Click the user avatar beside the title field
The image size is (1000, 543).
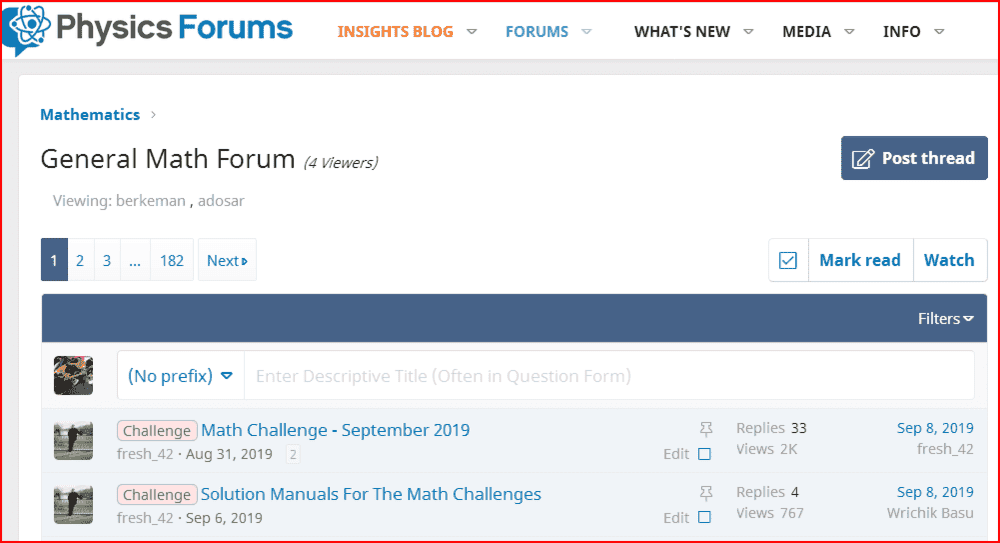click(x=73, y=375)
